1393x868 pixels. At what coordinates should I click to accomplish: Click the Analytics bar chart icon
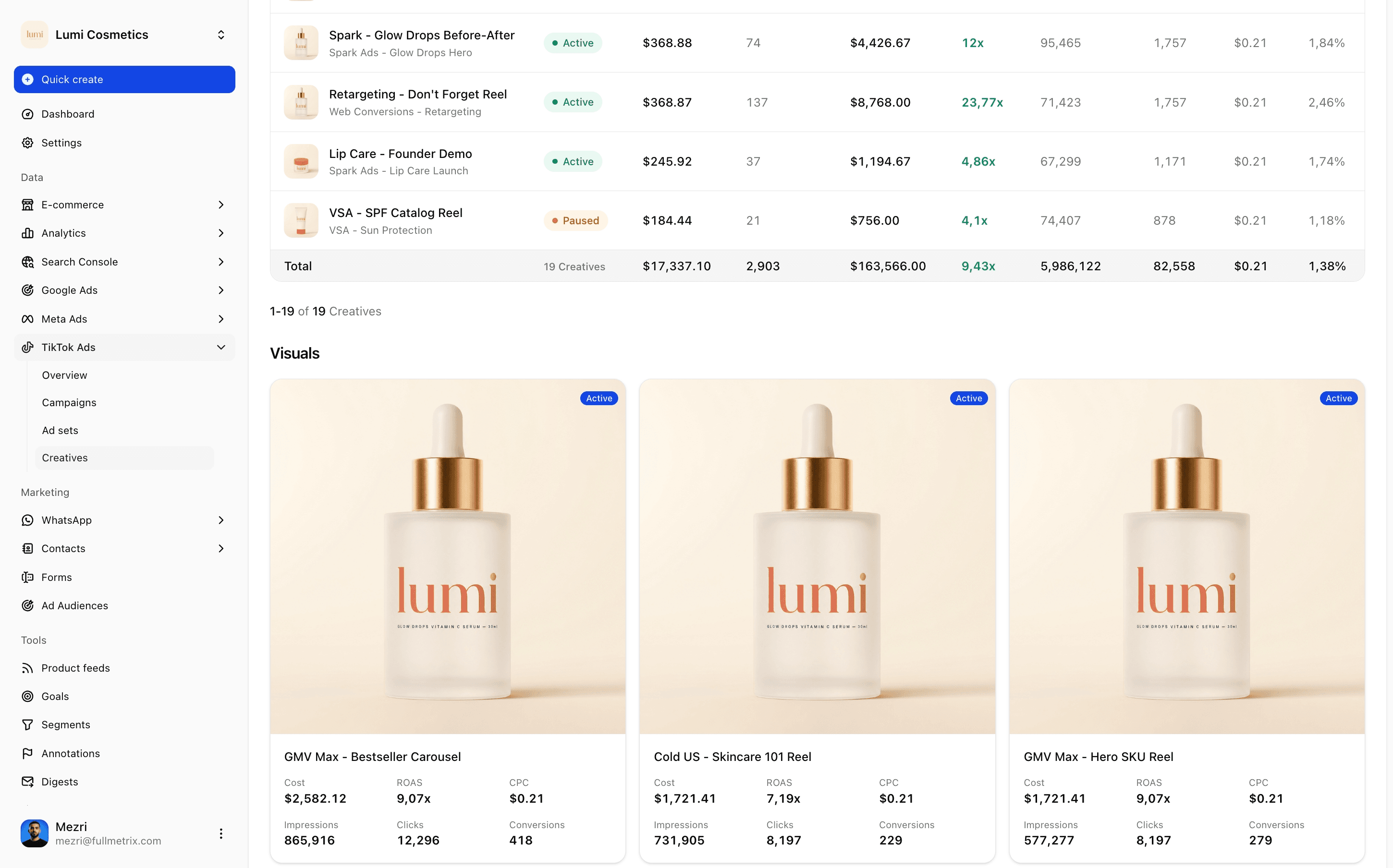27,233
